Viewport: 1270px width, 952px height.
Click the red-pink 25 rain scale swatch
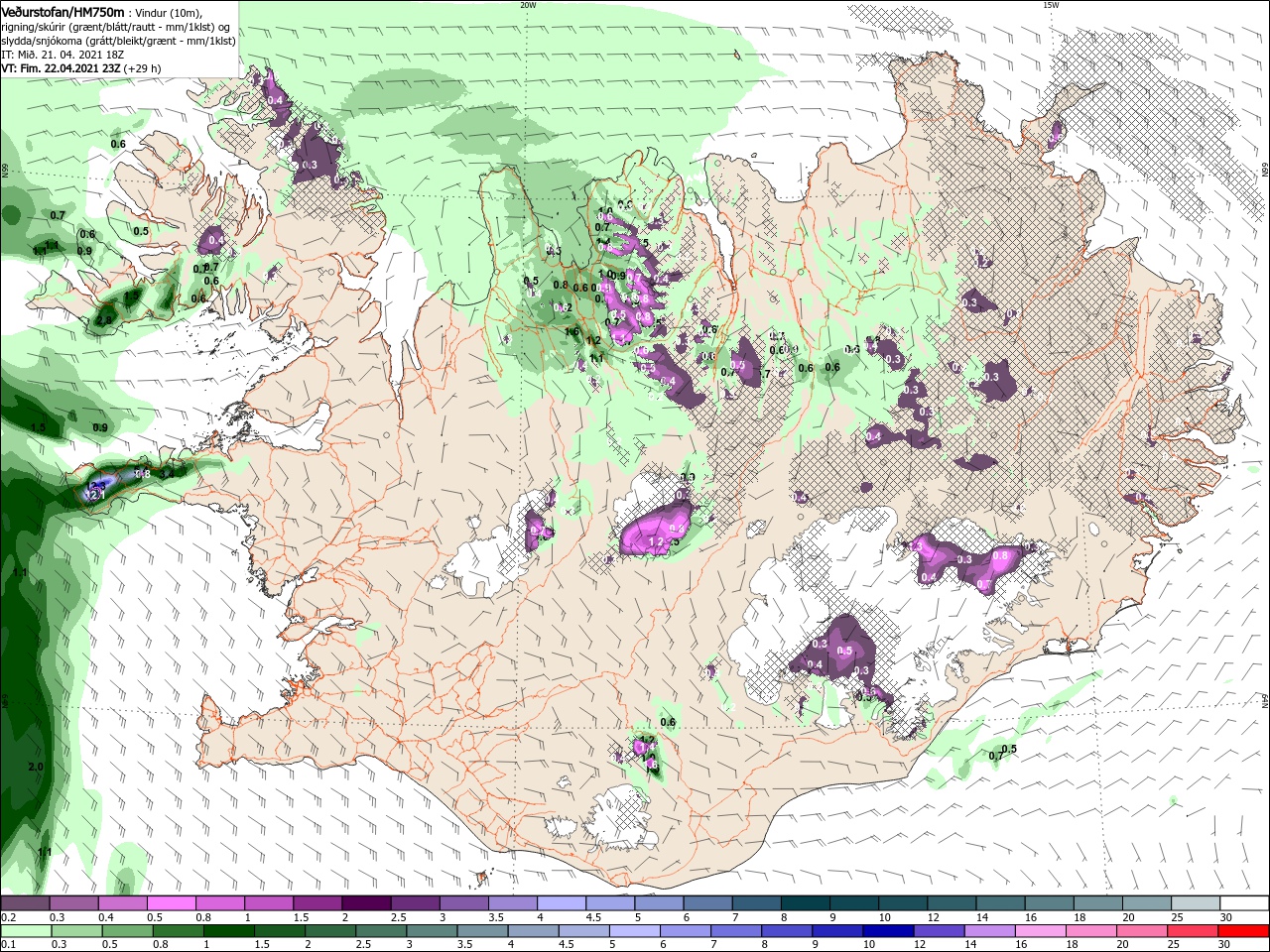(1195, 931)
